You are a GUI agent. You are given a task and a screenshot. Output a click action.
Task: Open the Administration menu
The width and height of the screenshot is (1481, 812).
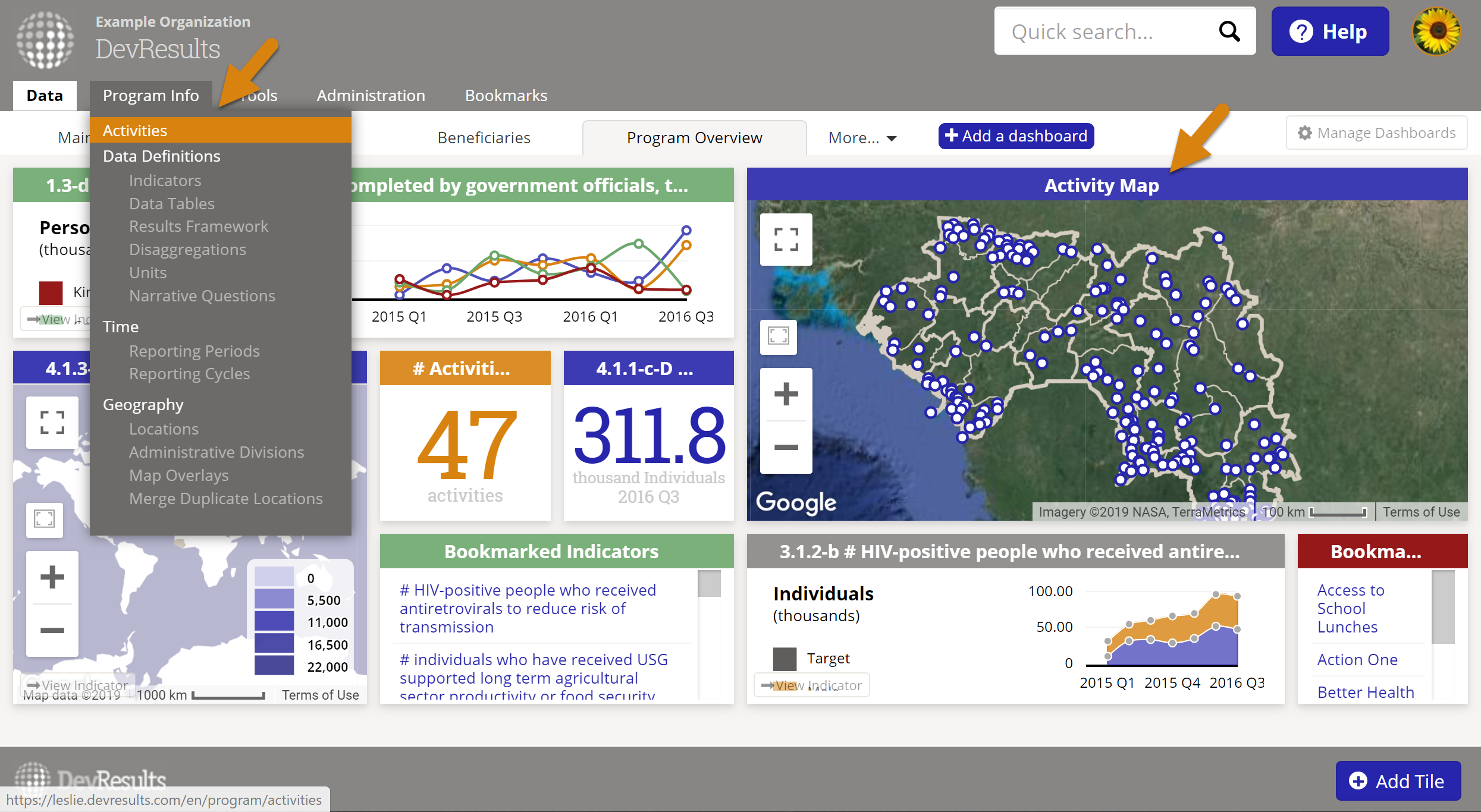pyautogui.click(x=371, y=95)
